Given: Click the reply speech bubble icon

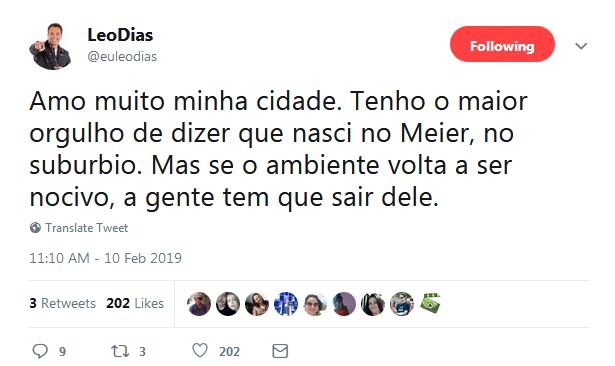Looking at the screenshot, I should pos(40,351).
